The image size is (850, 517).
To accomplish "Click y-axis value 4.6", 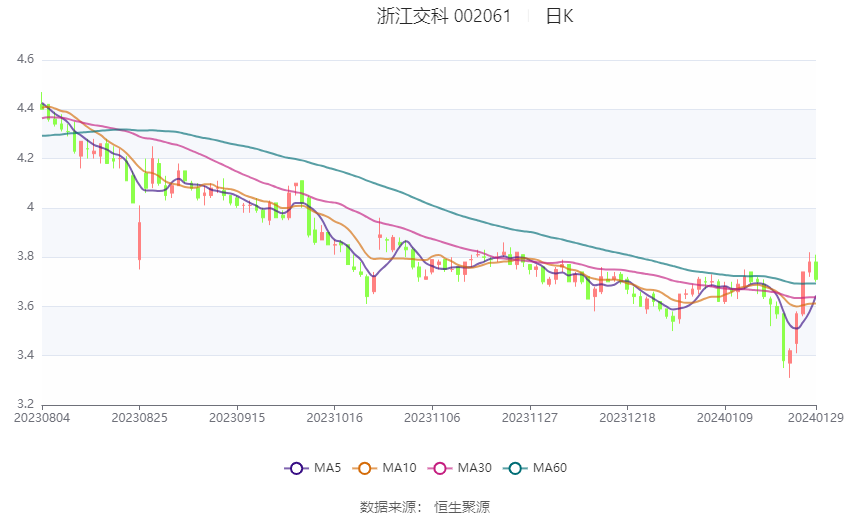I will pyautogui.click(x=25, y=59).
